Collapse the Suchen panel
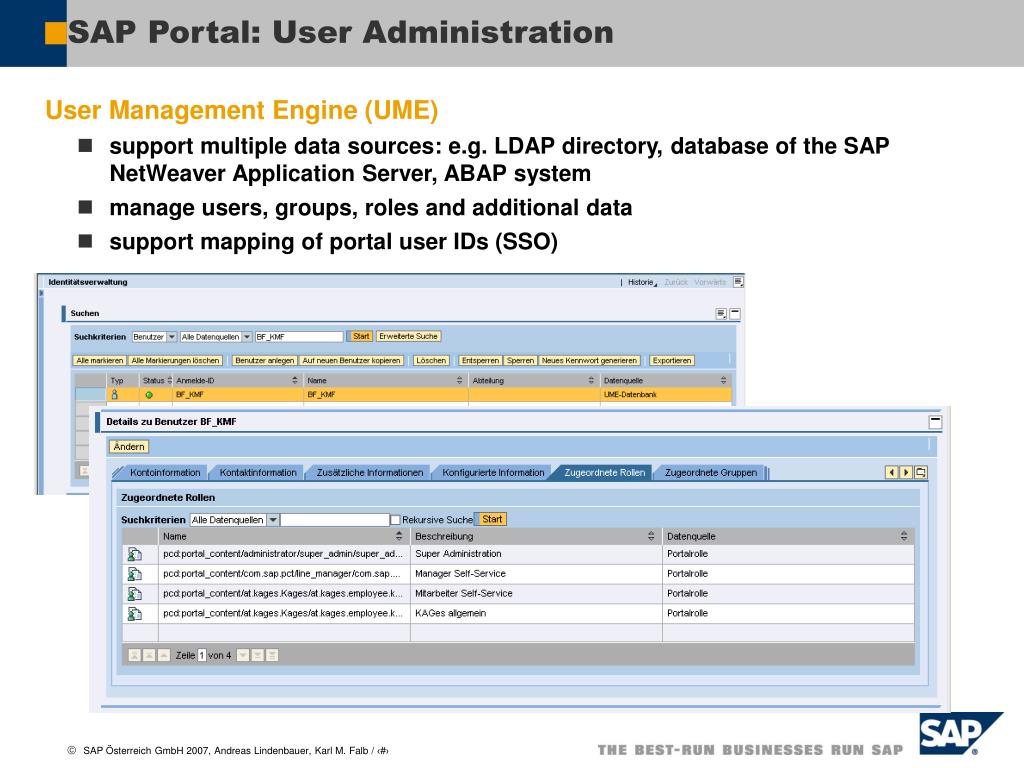1024x768 pixels. (x=735, y=313)
